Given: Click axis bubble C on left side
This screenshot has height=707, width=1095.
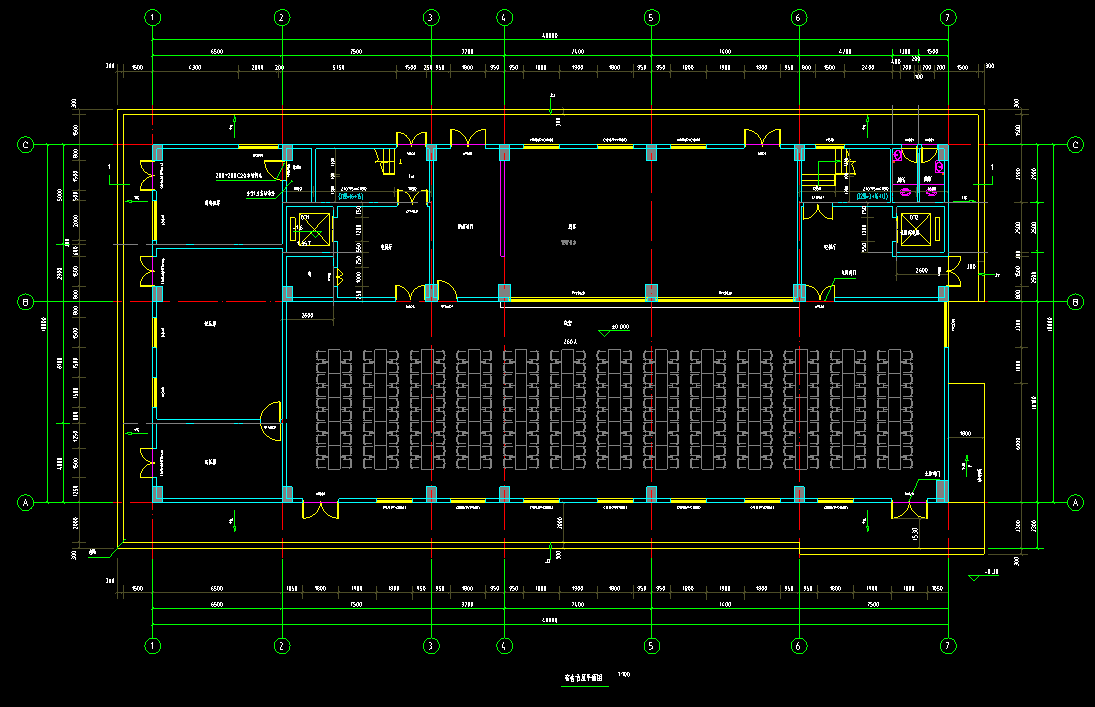Looking at the screenshot, I should 27,145.
